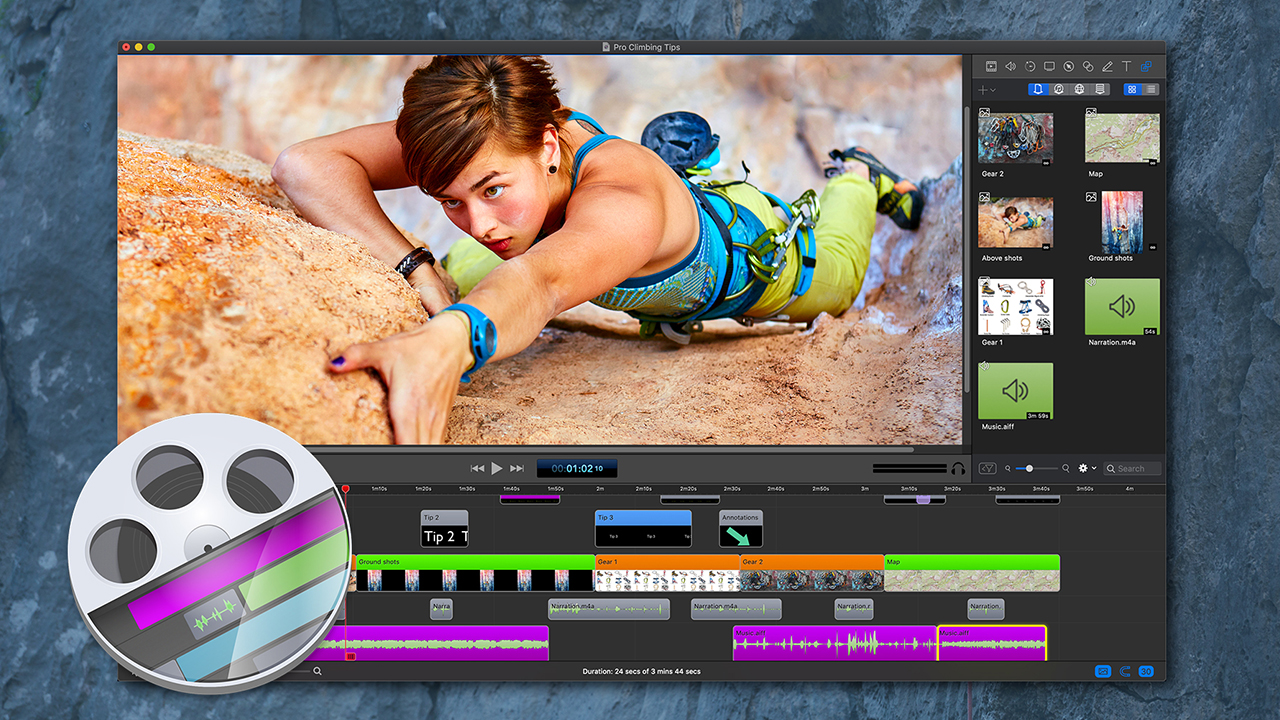The image size is (1280, 720).
Task: Open the Text properties panel
Action: pyautogui.click(x=1126, y=66)
